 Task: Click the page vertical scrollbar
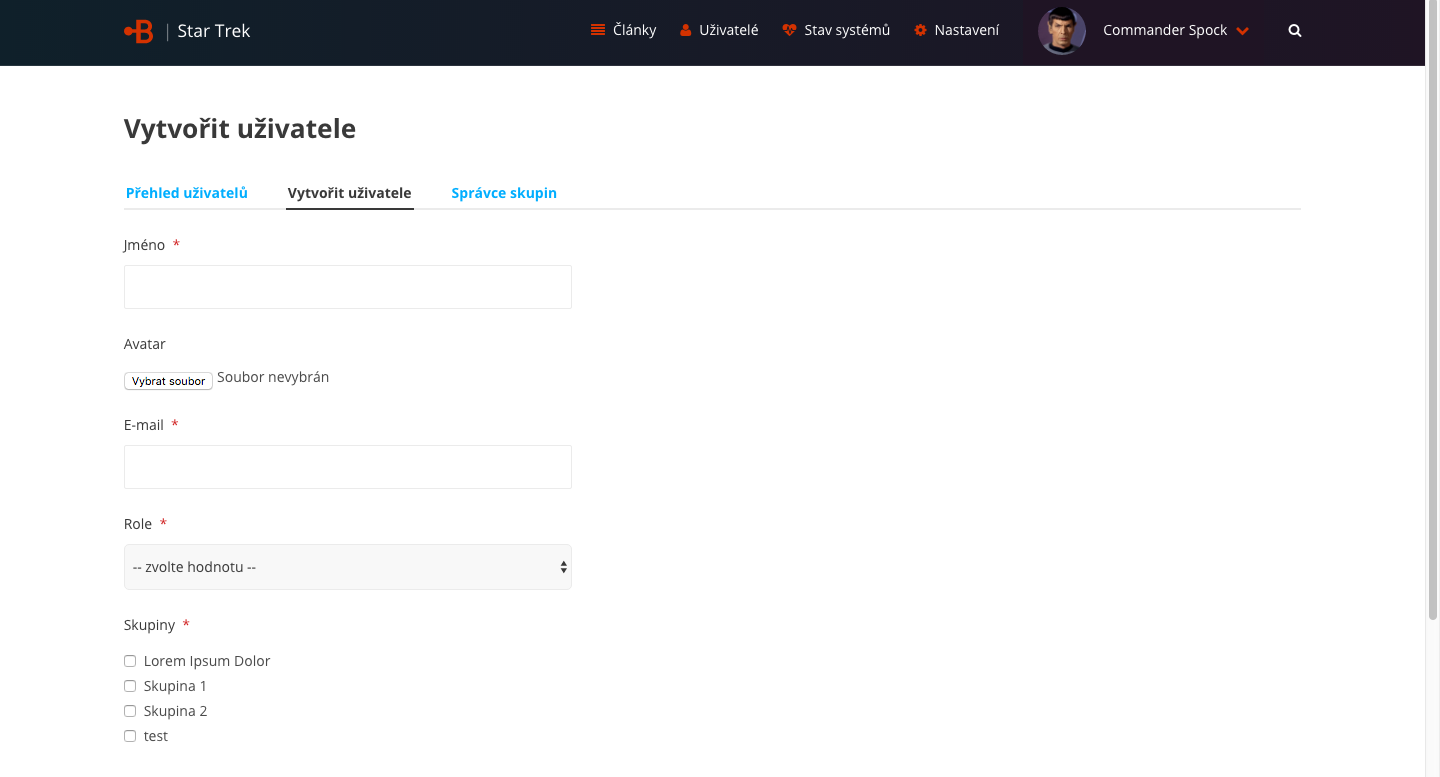point(1432,310)
